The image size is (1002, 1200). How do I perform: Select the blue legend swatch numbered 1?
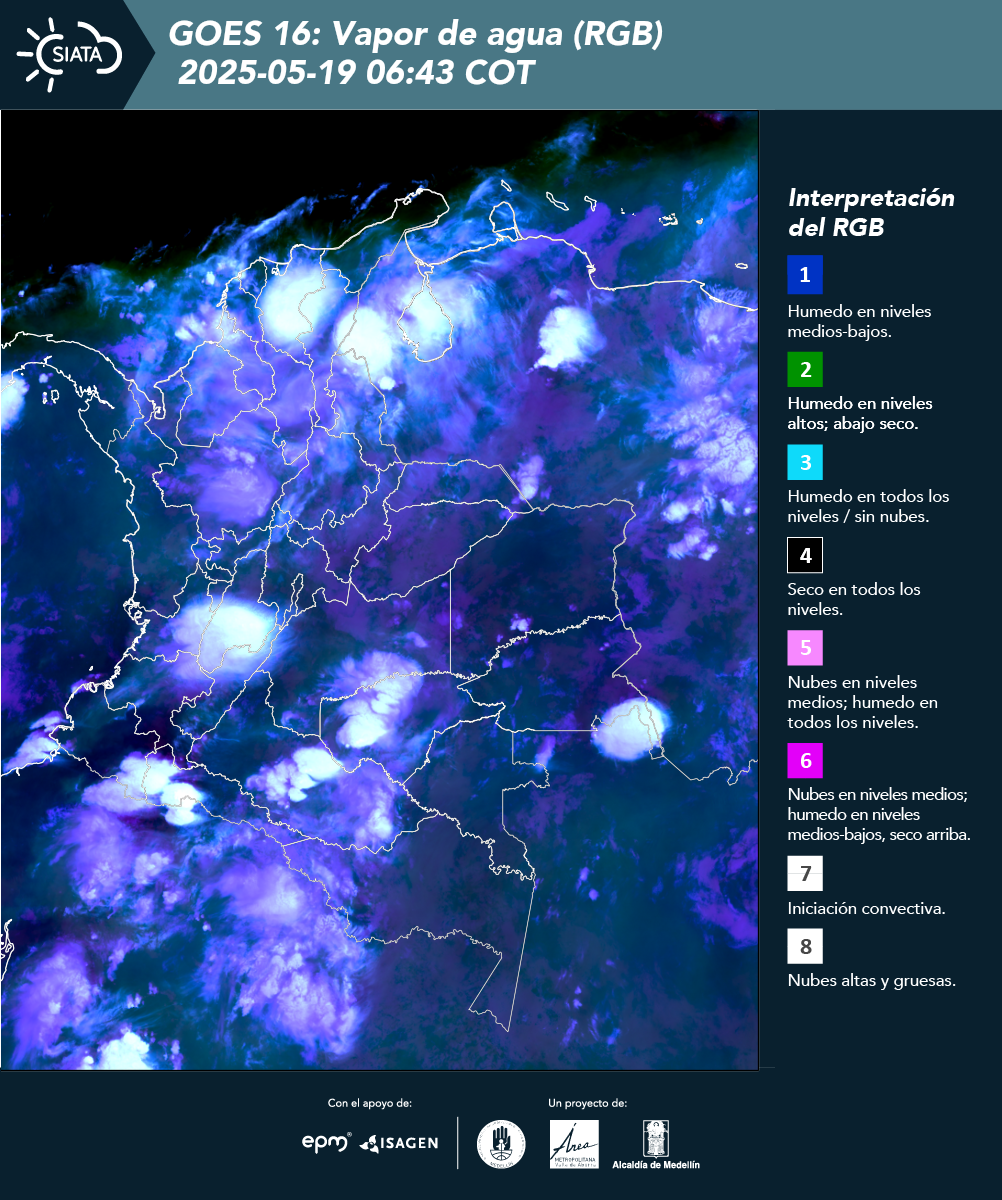pos(805,275)
